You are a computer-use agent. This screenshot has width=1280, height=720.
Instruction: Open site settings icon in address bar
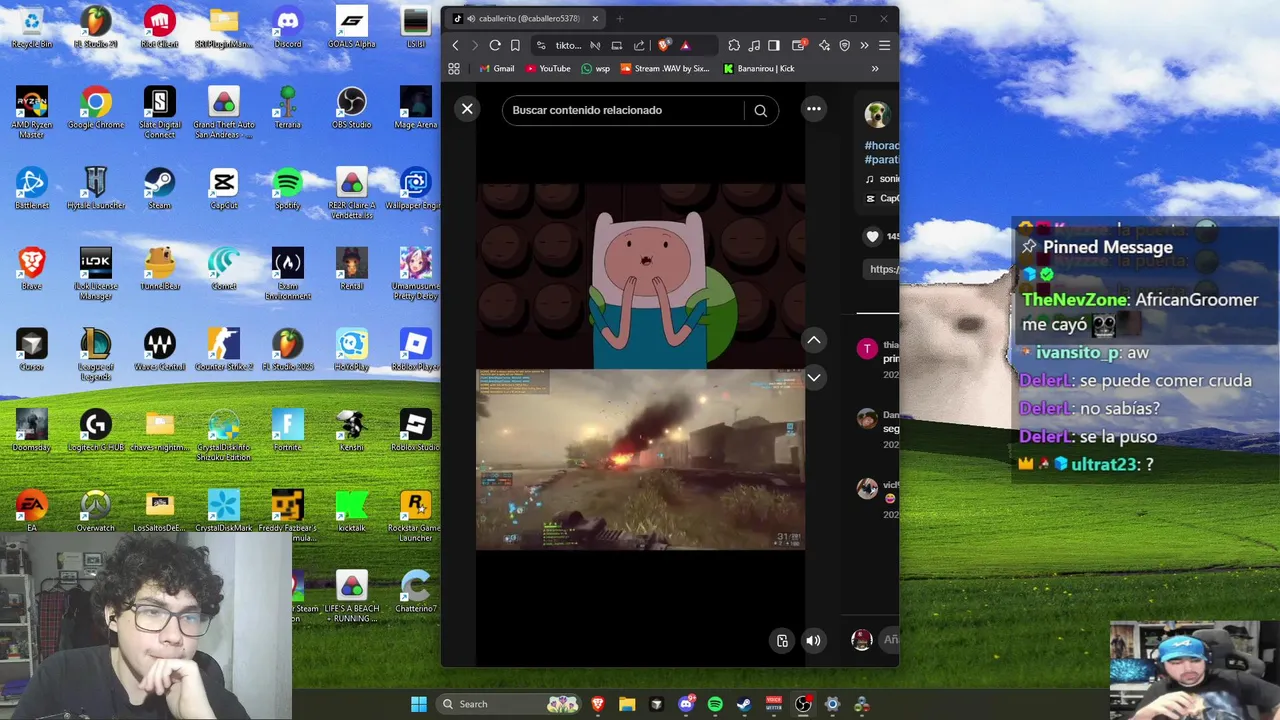pos(541,45)
